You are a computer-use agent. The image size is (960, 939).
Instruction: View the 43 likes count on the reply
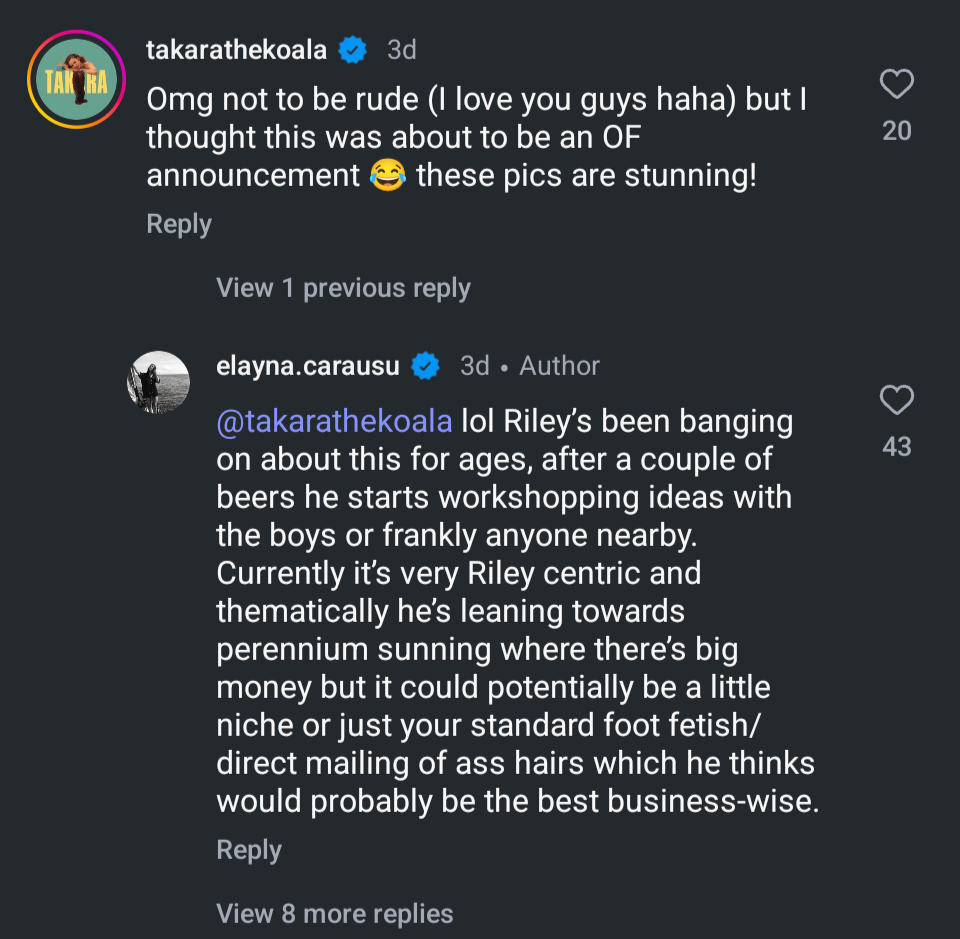coord(897,447)
